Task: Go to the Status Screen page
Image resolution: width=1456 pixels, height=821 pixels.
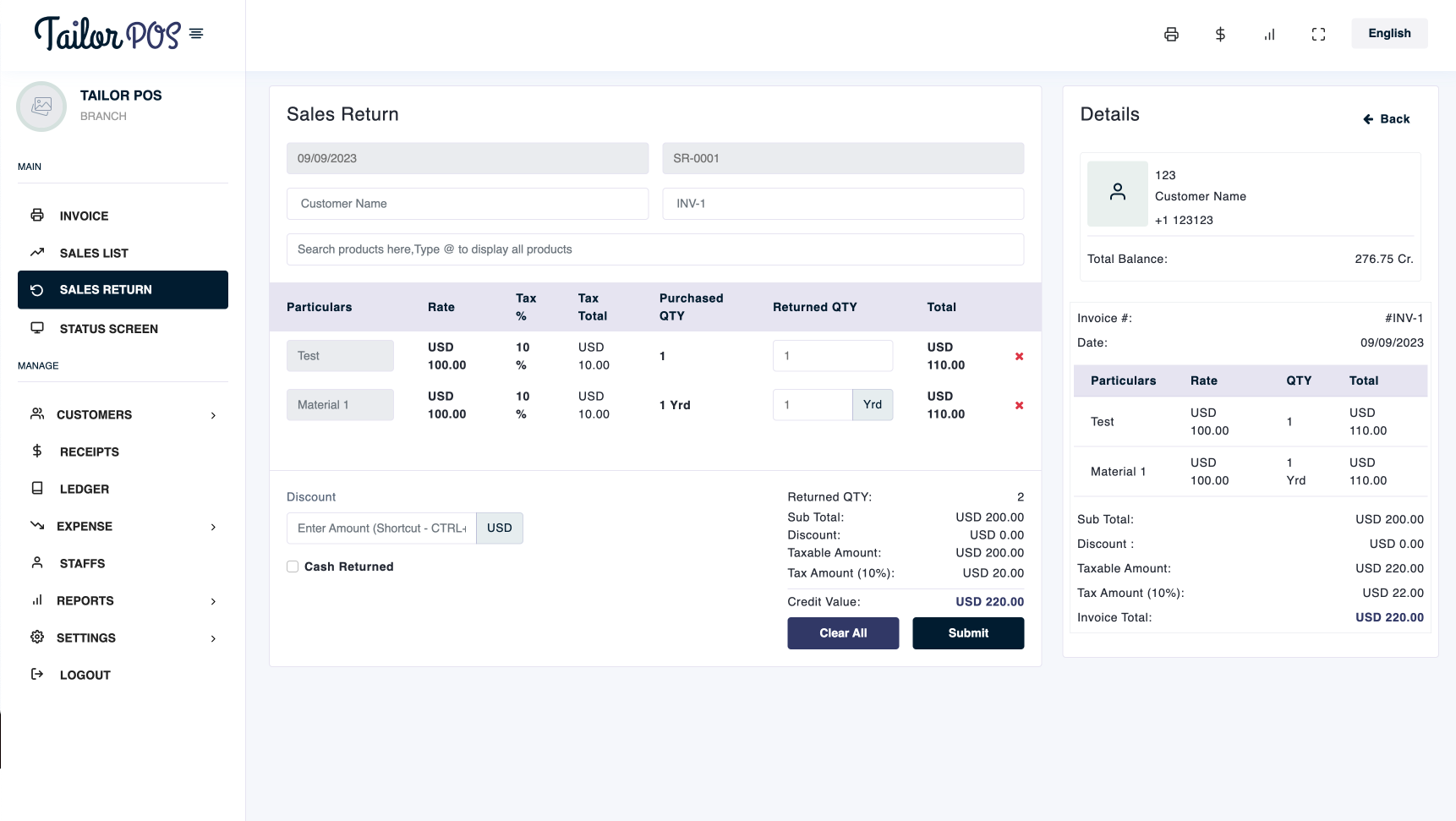Action: 108,329
